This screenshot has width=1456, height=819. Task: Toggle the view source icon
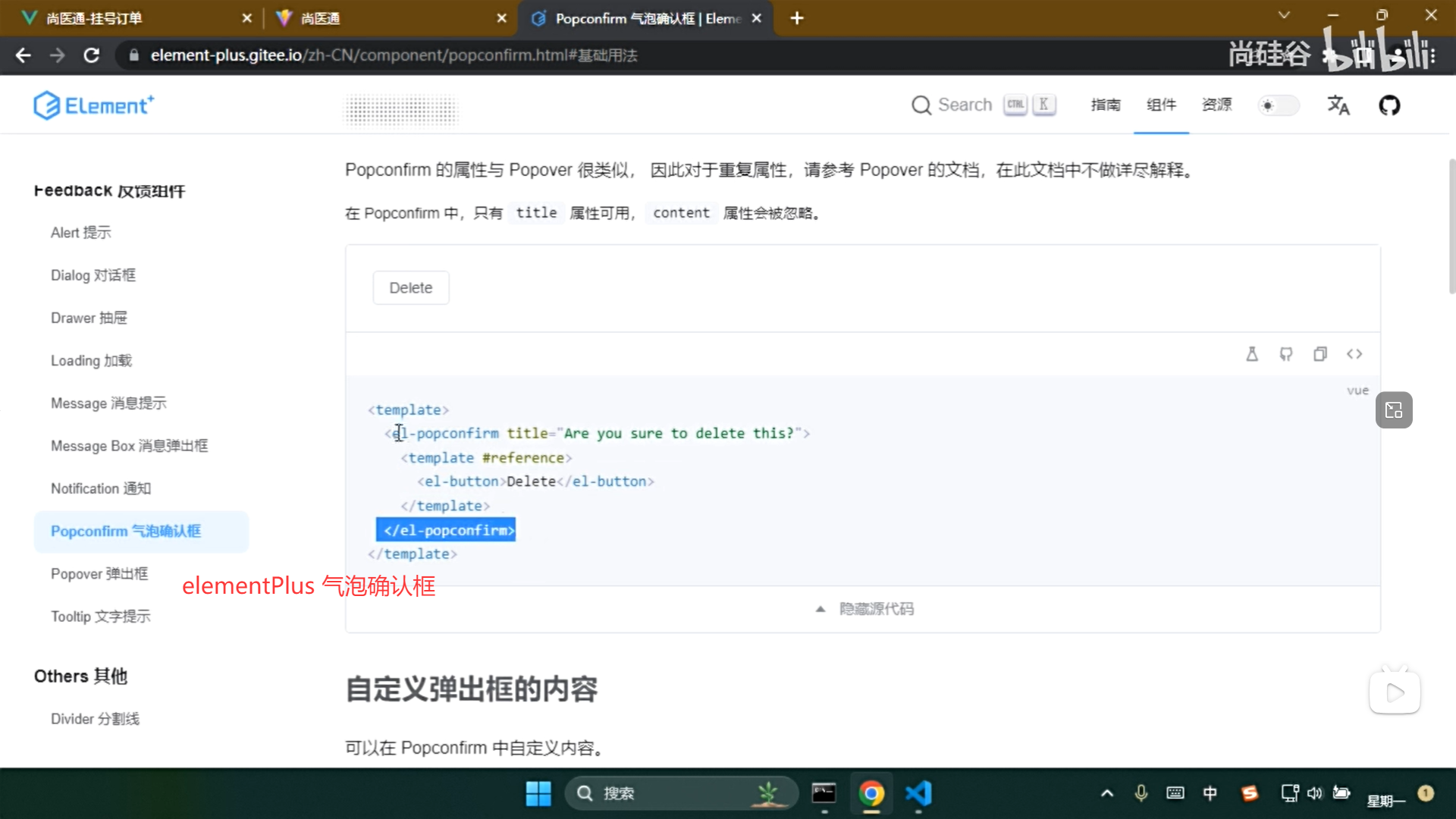[x=1354, y=353]
